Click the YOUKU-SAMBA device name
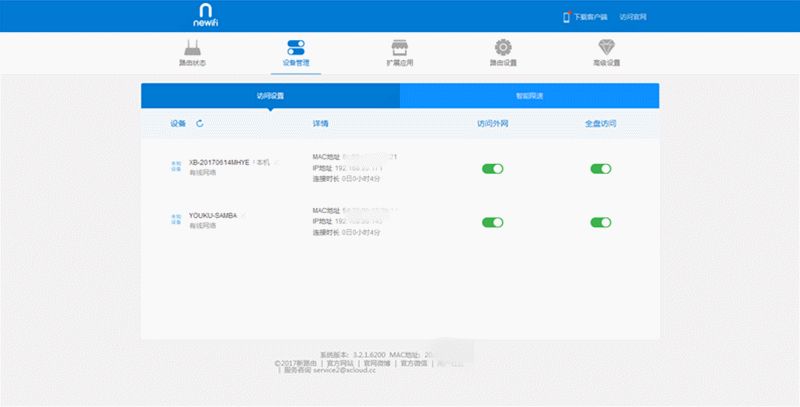The width and height of the screenshot is (800, 407). [213, 216]
